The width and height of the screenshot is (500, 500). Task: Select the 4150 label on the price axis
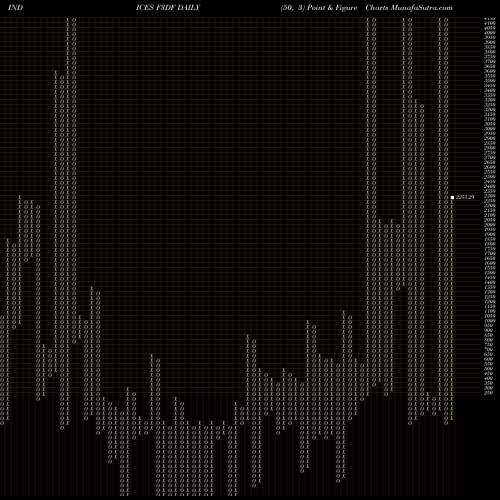(490, 19)
